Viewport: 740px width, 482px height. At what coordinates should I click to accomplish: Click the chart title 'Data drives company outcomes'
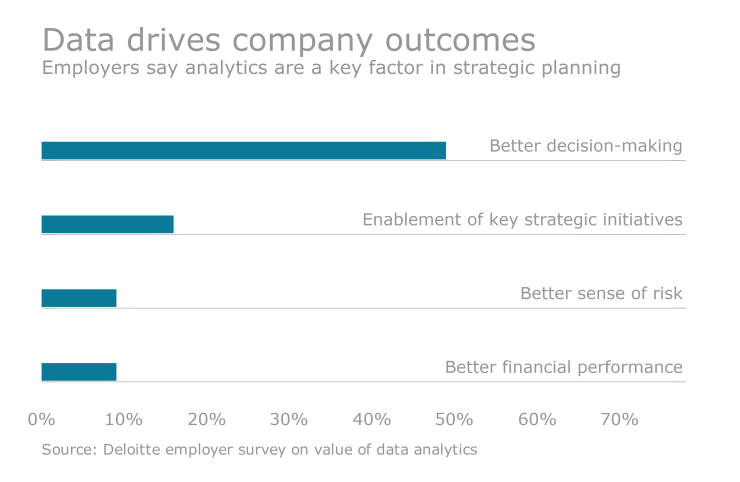[x=289, y=40]
